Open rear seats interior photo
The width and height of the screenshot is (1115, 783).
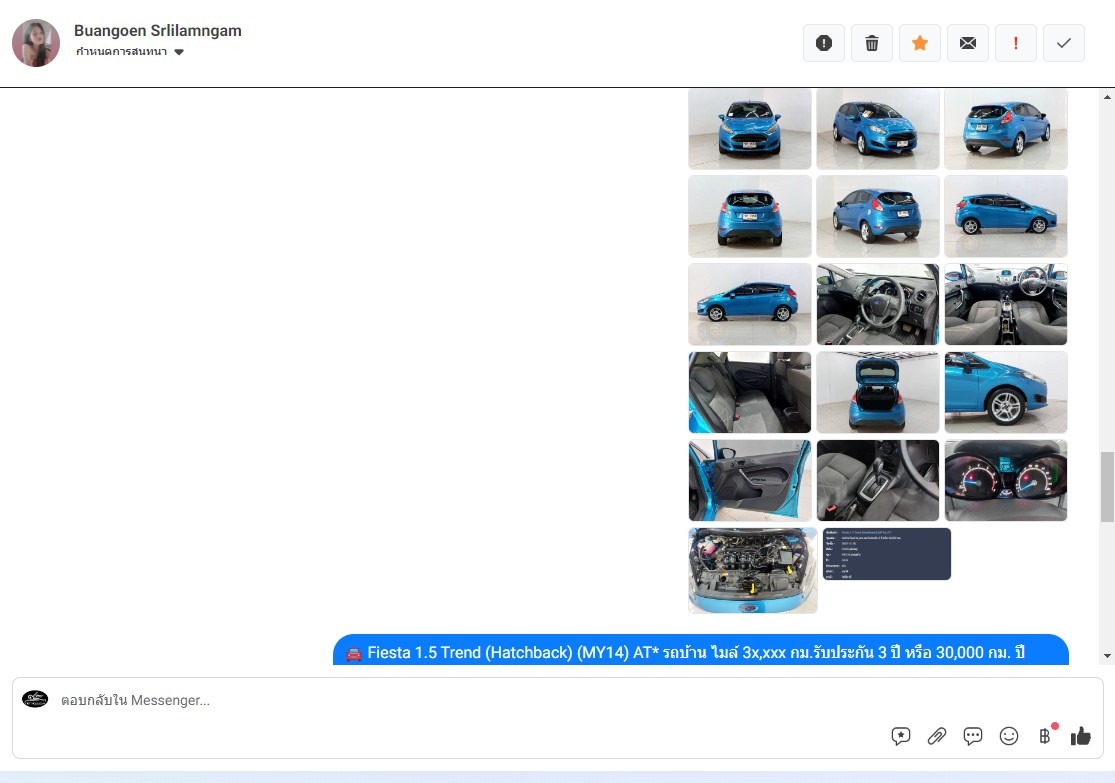(x=749, y=392)
